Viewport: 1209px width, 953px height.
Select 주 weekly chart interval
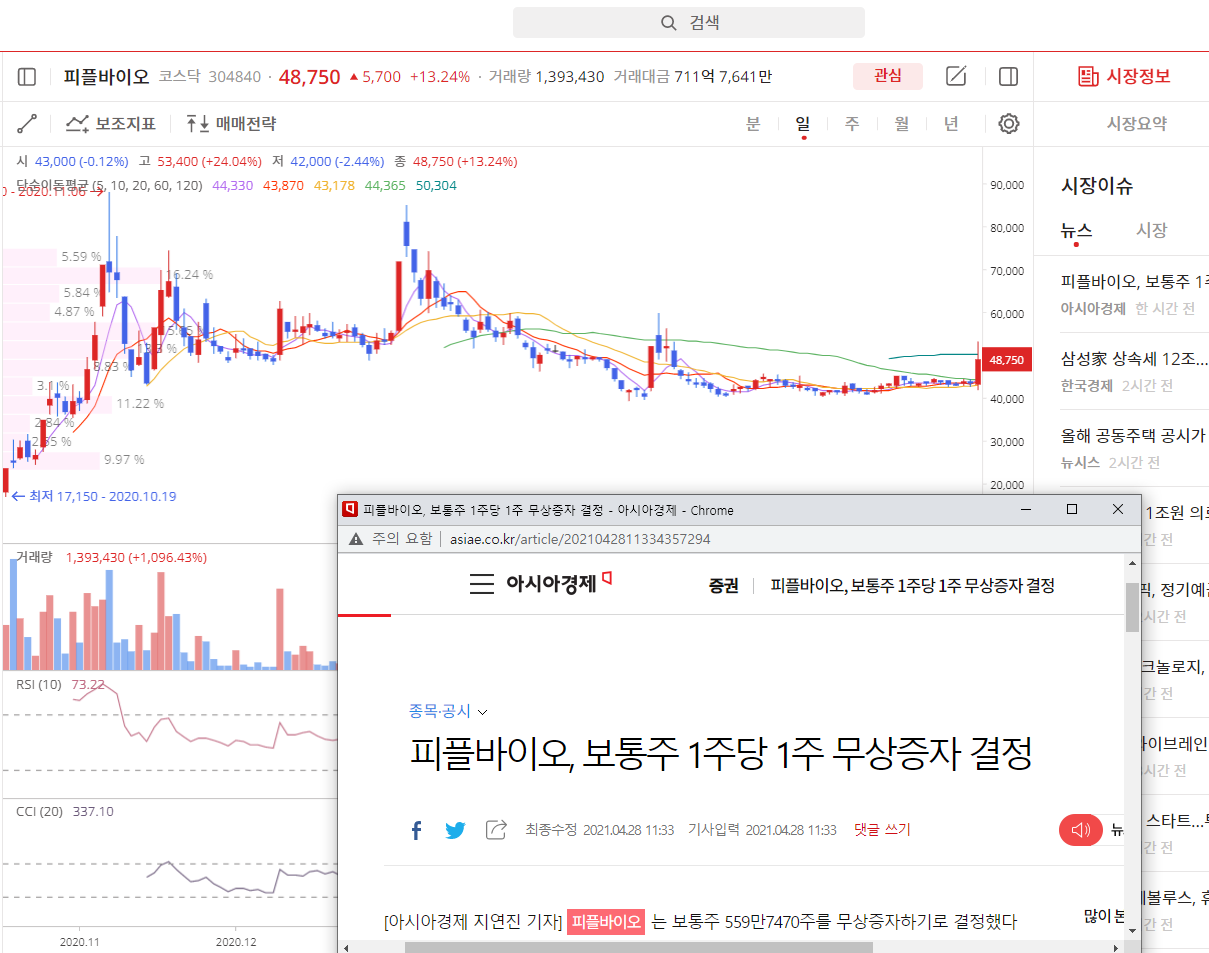852,124
